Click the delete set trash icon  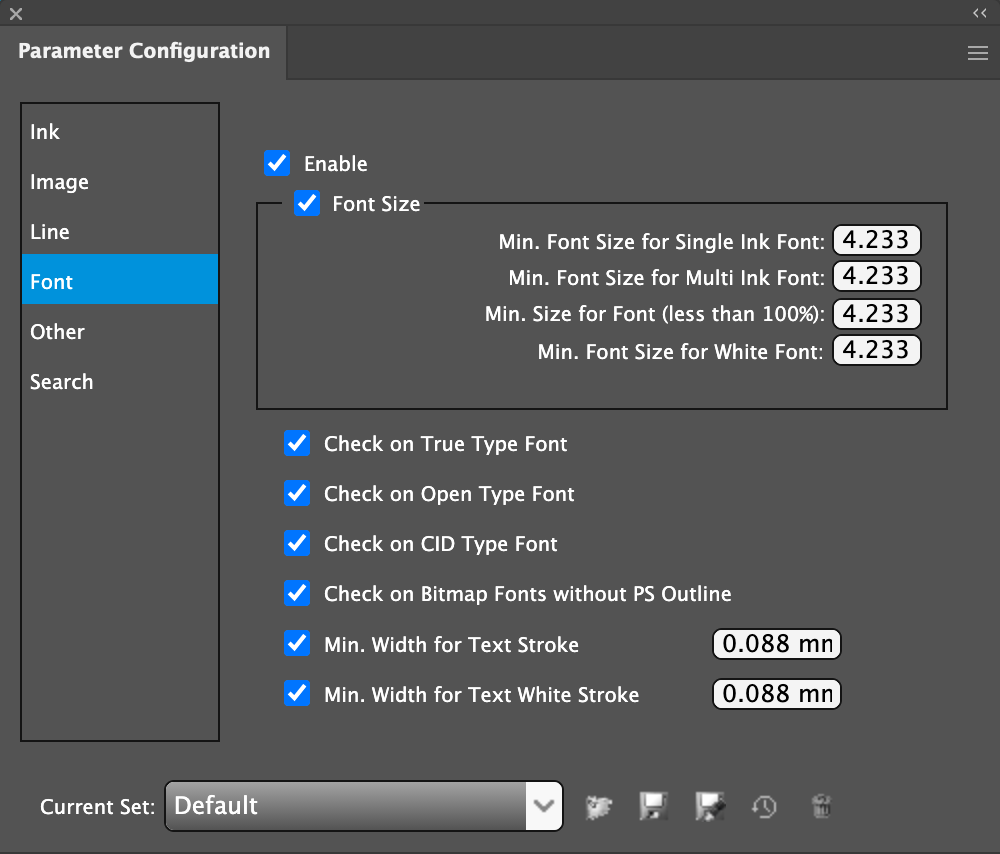click(821, 806)
